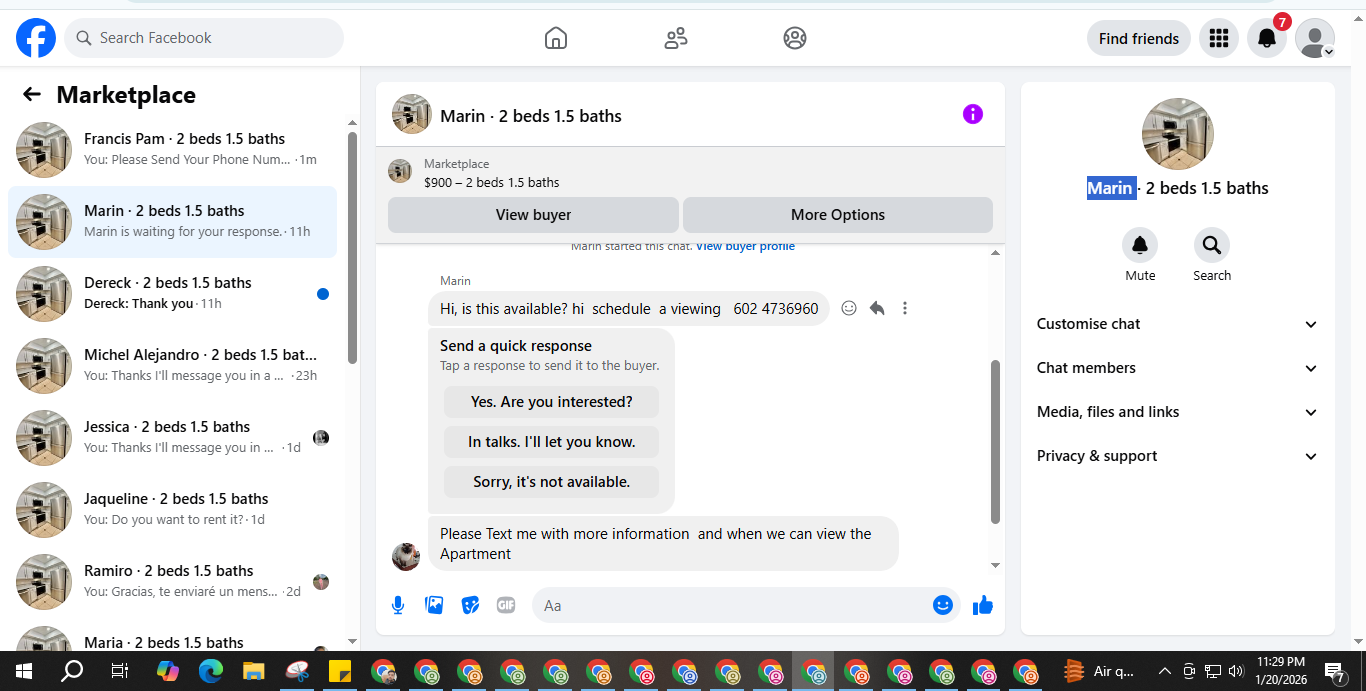This screenshot has height=691, width=1366.
Task: Open Task View on the taskbar
Action: click(x=119, y=671)
